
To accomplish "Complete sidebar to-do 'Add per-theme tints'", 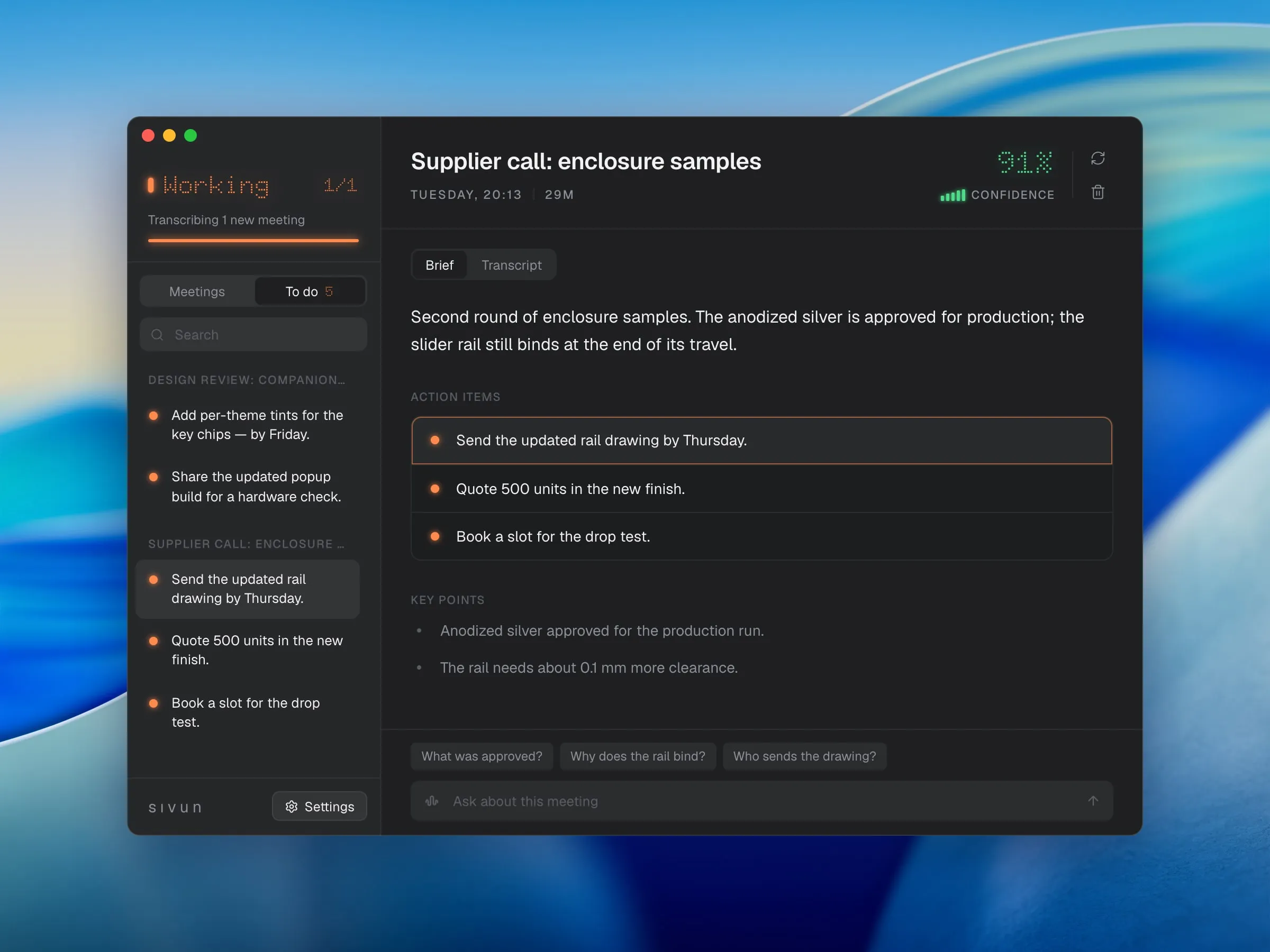I will pos(153,416).
